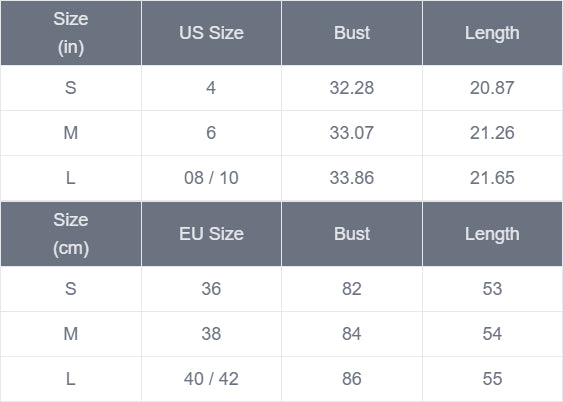Click EU size 36 cell

(211, 289)
